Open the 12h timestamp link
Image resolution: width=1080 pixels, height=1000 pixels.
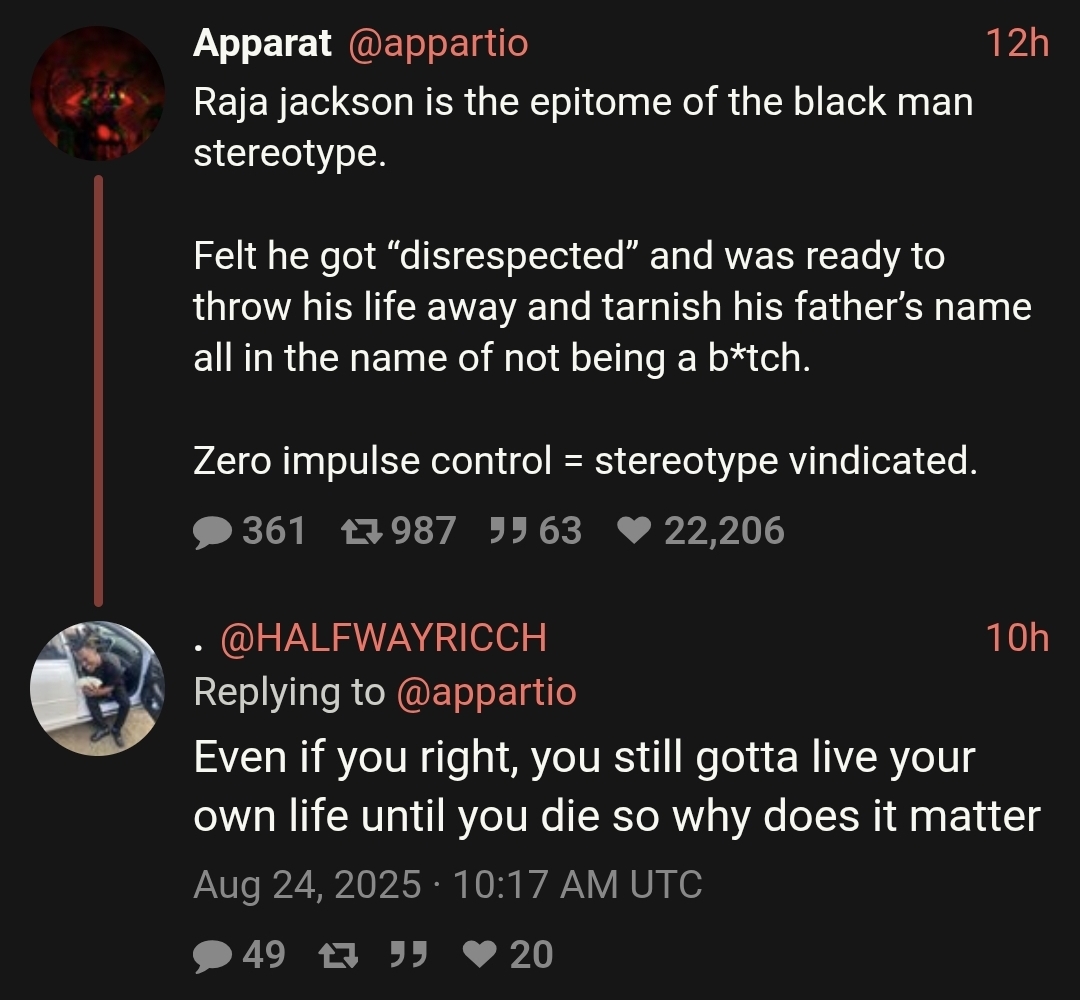pos(1017,43)
